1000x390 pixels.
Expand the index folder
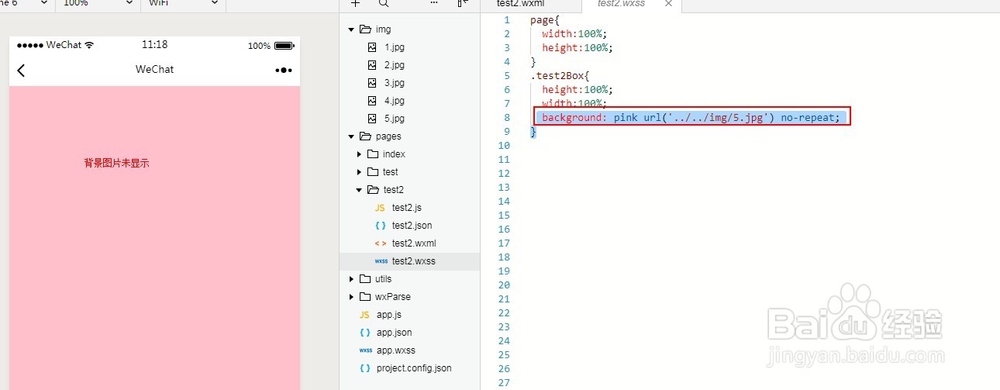[x=359, y=154]
